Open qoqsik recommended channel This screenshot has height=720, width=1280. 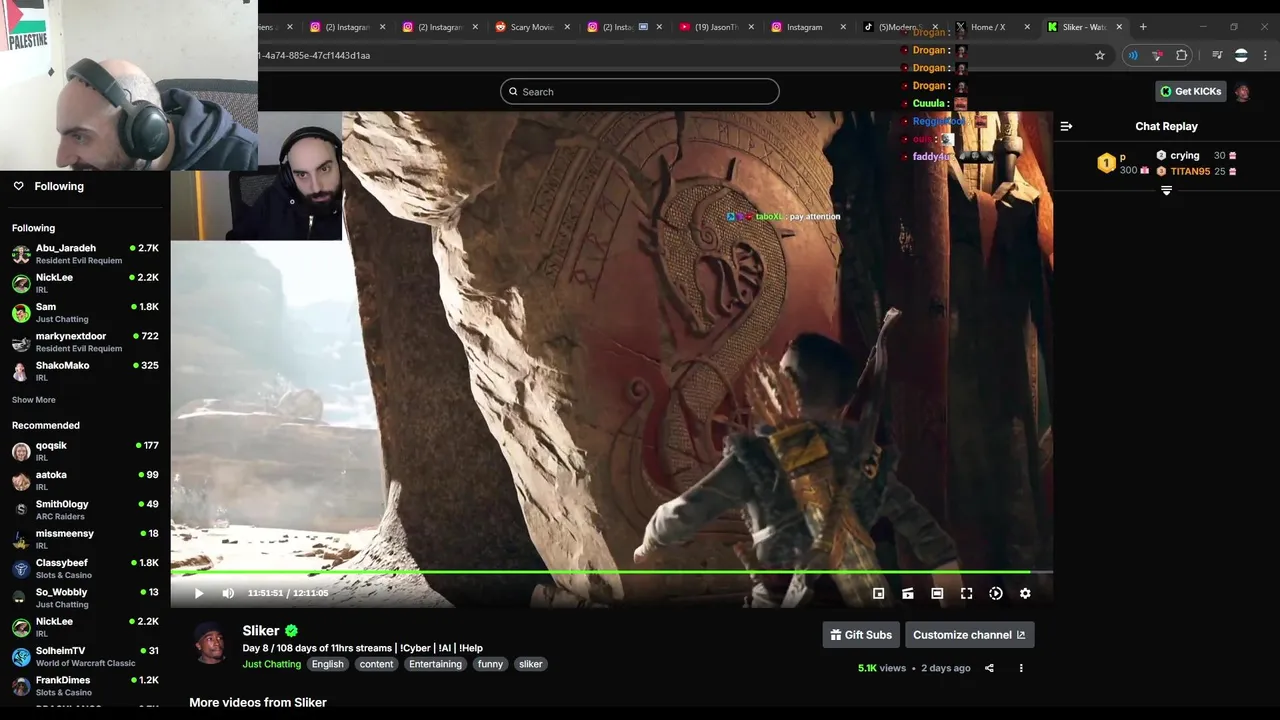click(85, 451)
